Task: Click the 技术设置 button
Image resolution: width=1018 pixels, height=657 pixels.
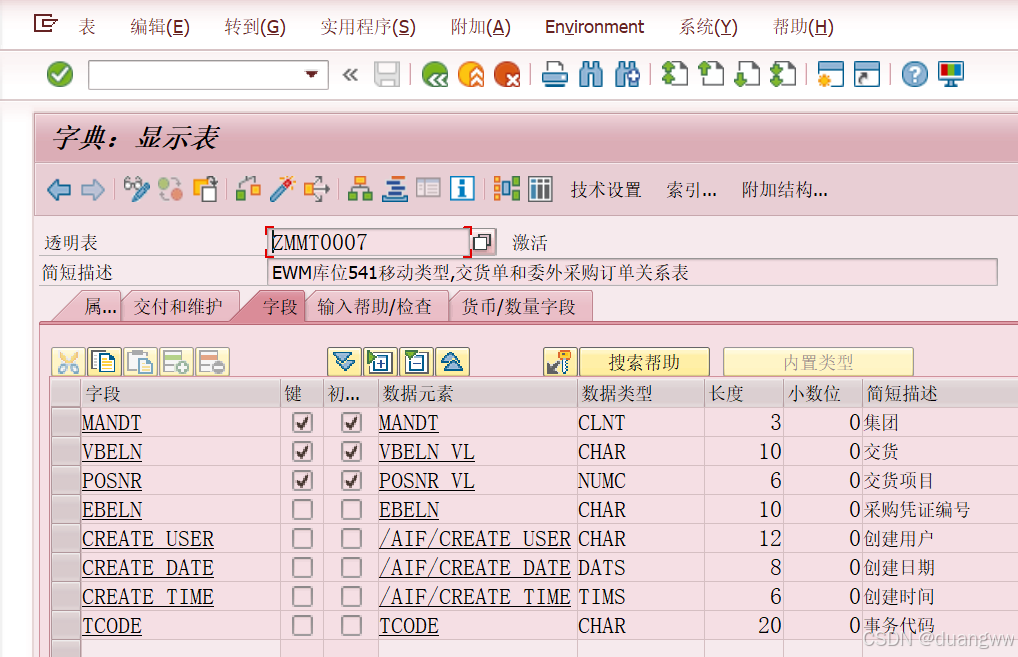Action: [606, 190]
